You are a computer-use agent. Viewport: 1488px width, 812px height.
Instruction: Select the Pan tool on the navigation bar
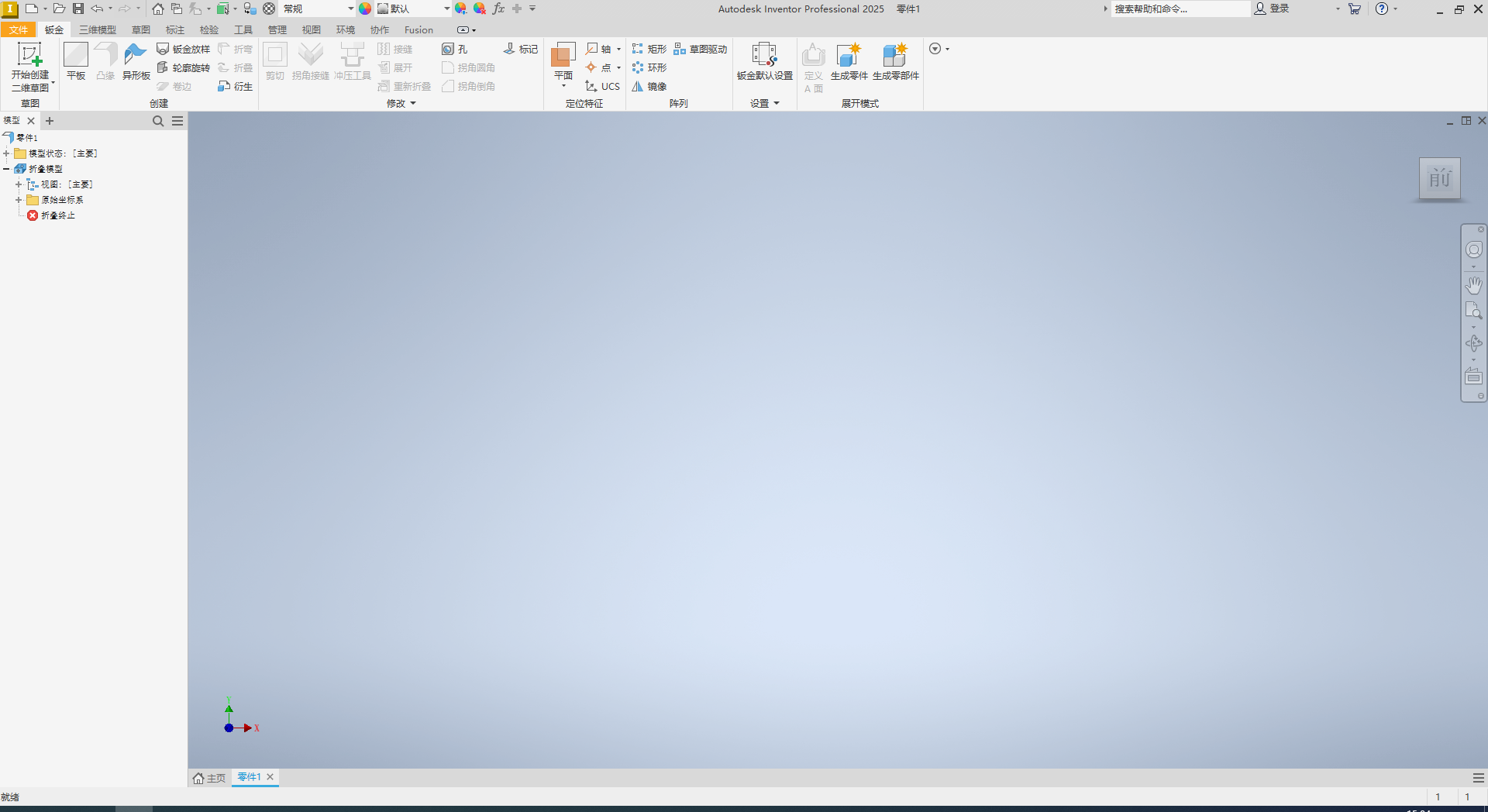click(1474, 285)
